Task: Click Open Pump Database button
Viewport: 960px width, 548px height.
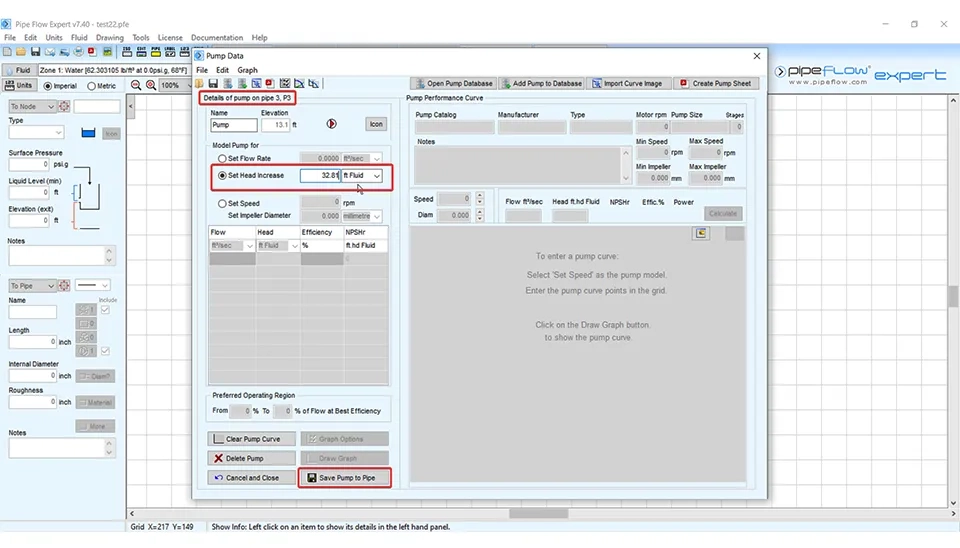Action: (453, 84)
